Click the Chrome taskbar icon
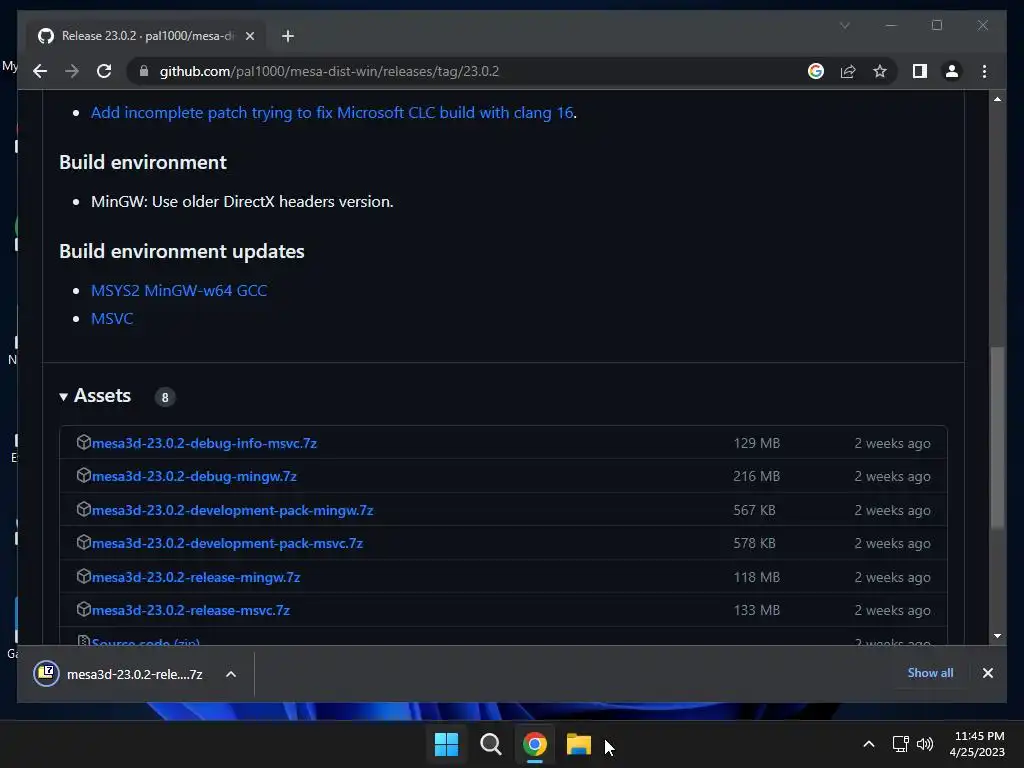This screenshot has height=768, width=1024. [x=535, y=744]
